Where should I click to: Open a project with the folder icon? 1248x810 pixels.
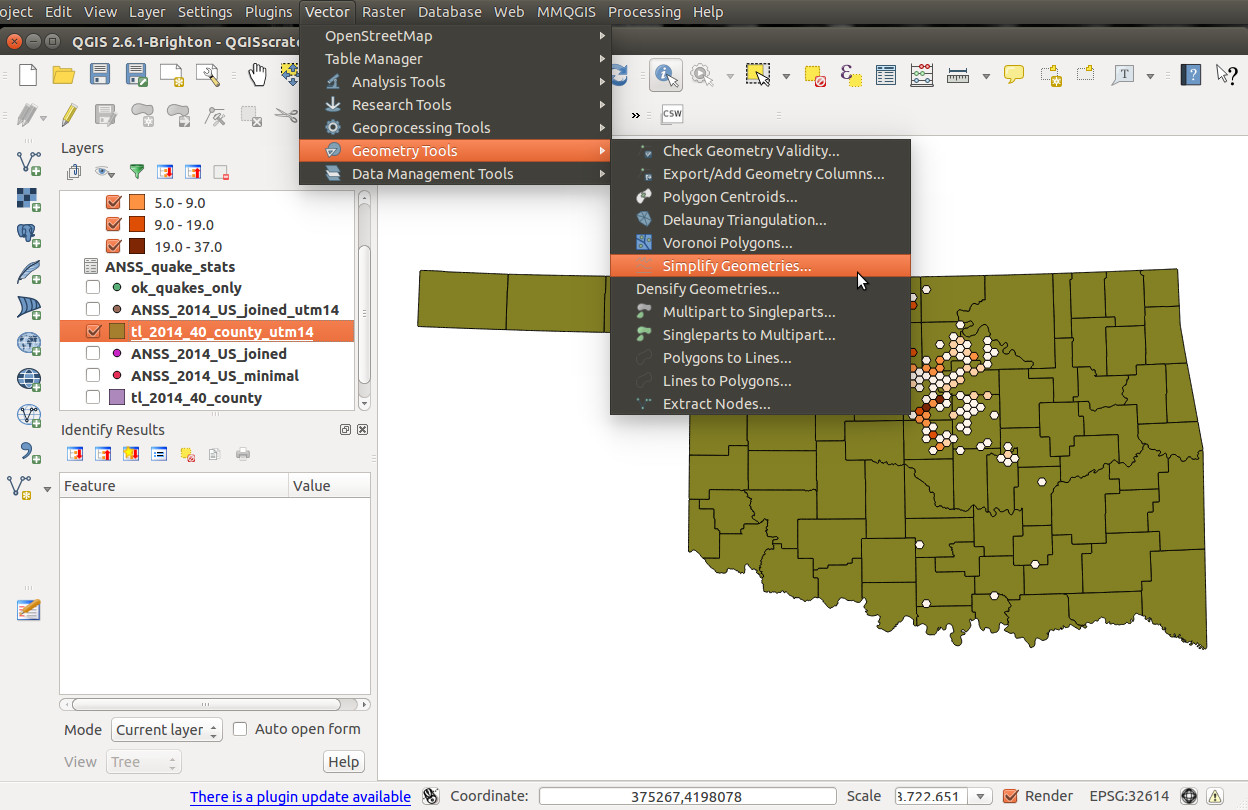[x=64, y=74]
